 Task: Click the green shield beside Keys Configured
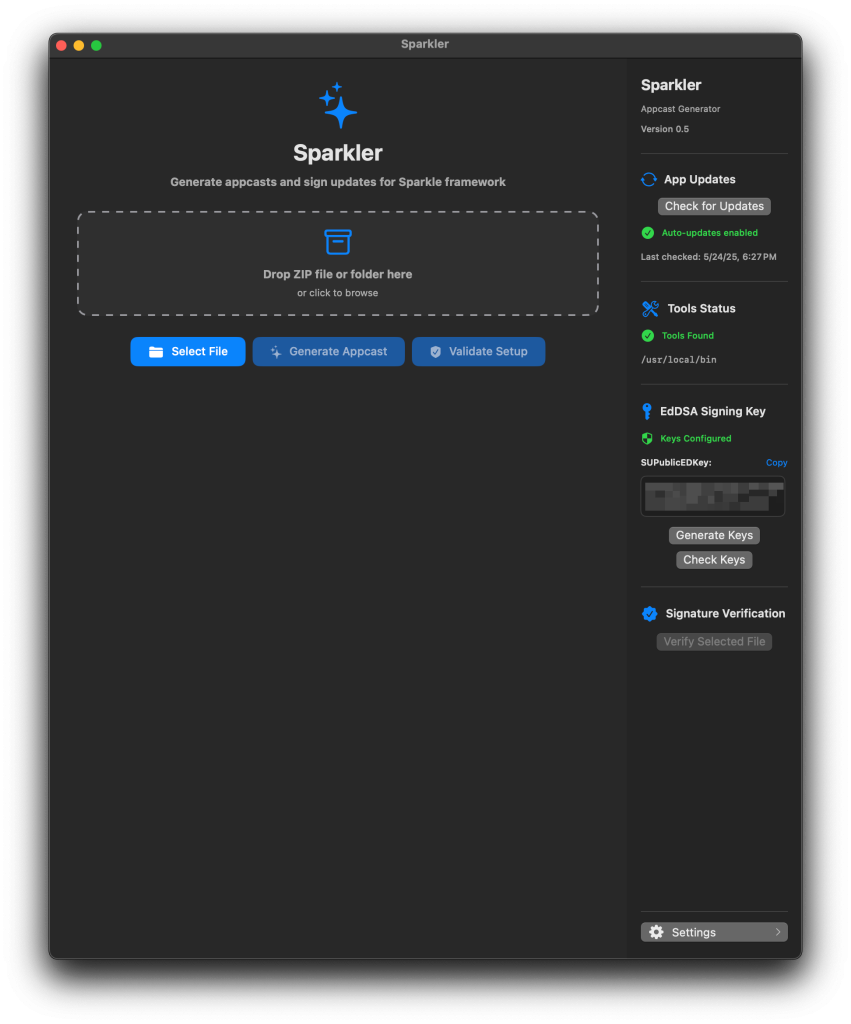click(647, 439)
